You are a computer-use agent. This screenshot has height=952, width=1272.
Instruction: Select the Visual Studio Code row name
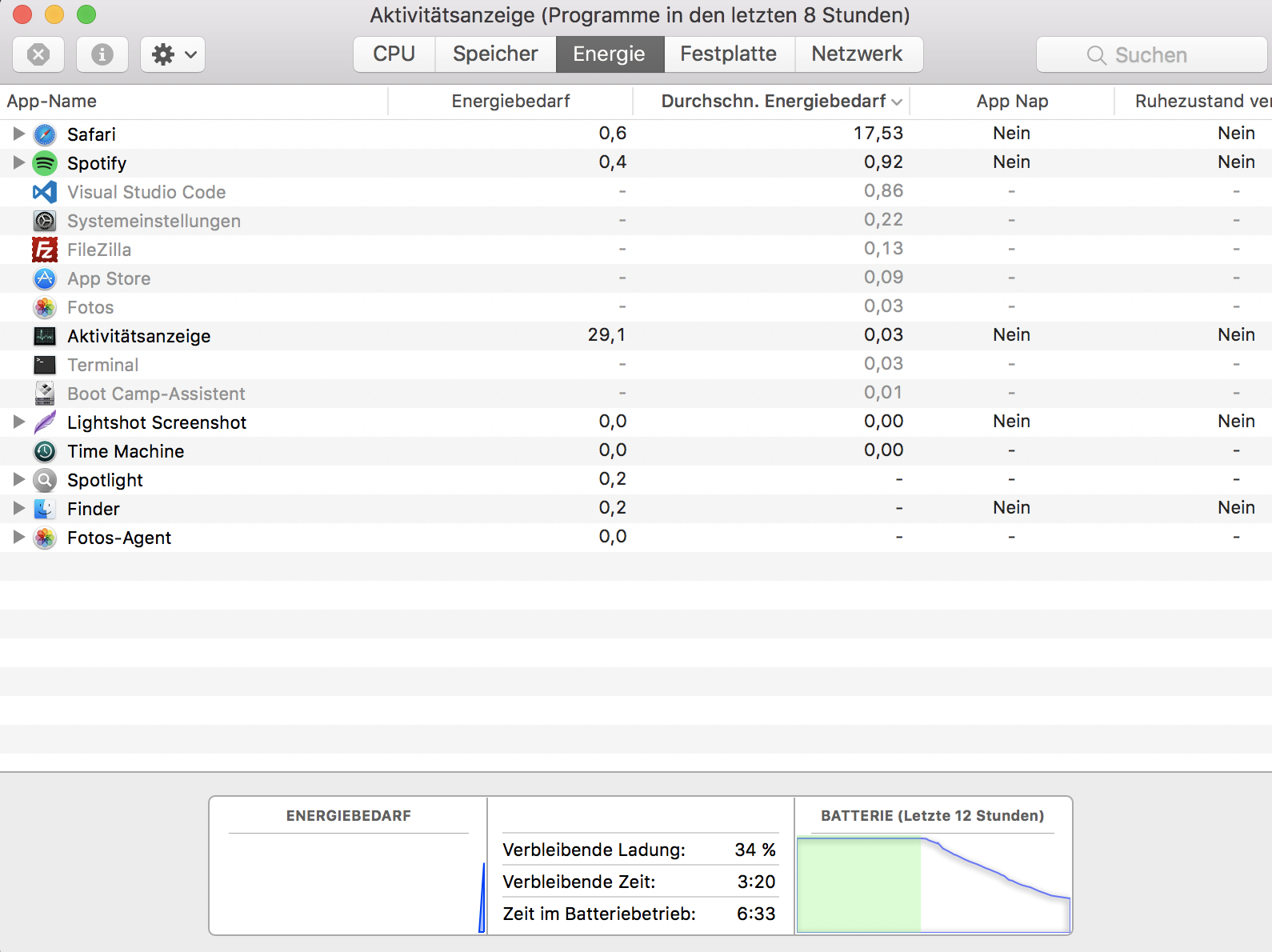point(146,193)
